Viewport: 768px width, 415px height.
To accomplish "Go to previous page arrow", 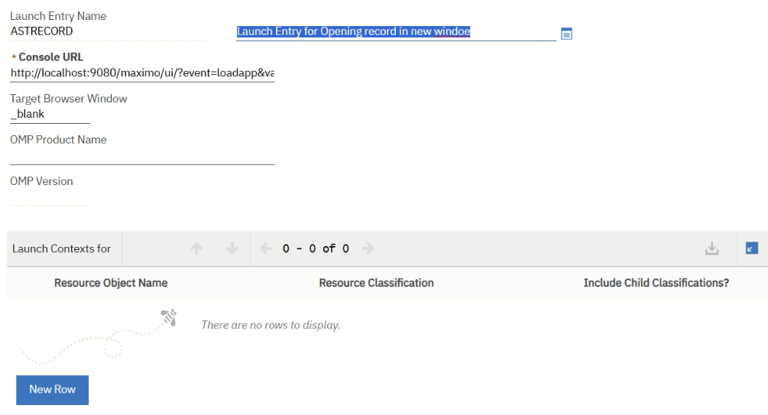I will (x=266, y=248).
